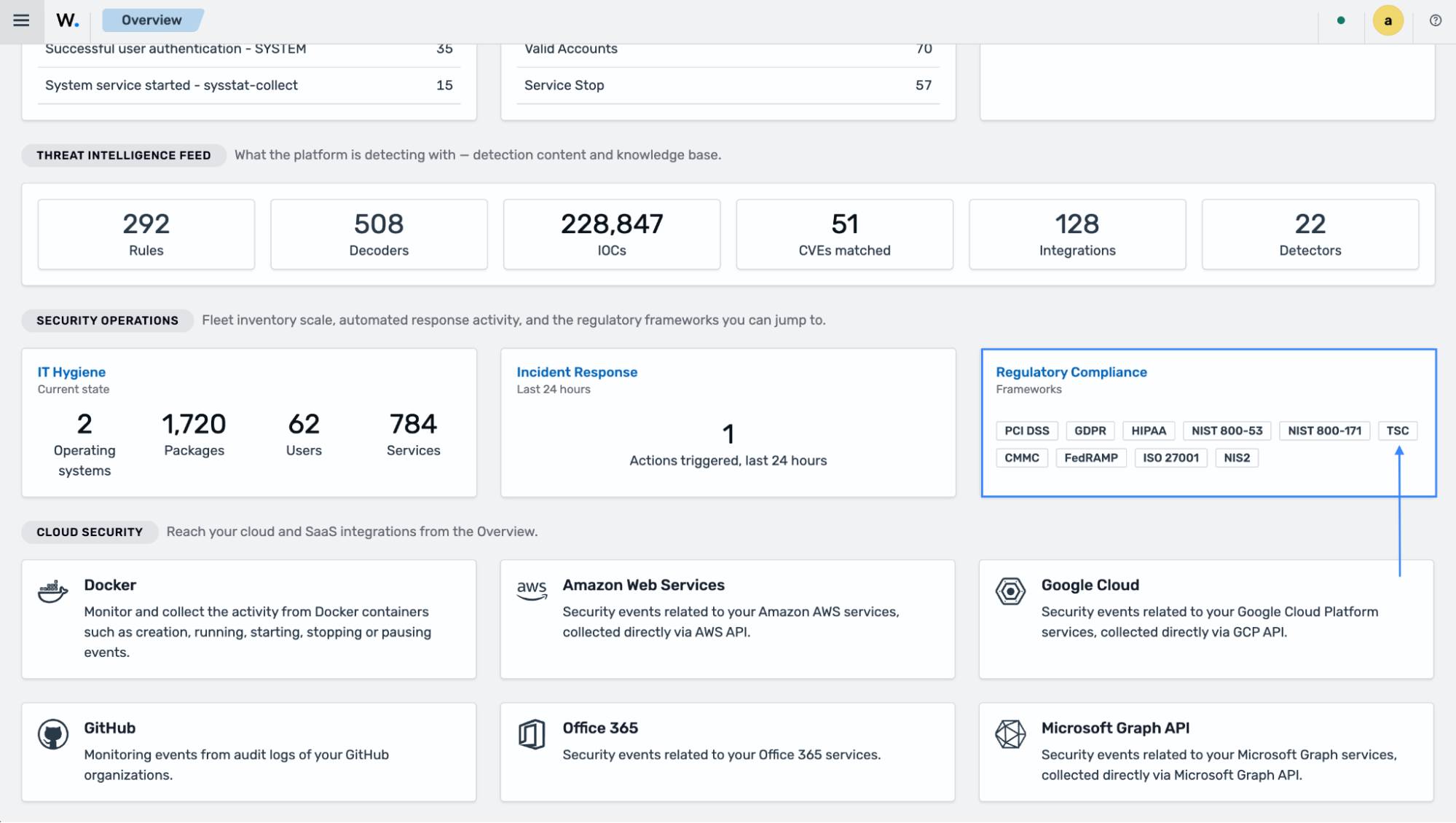The image size is (1456, 823).
Task: Click the green status indicator dot
Action: pyautogui.click(x=1341, y=20)
